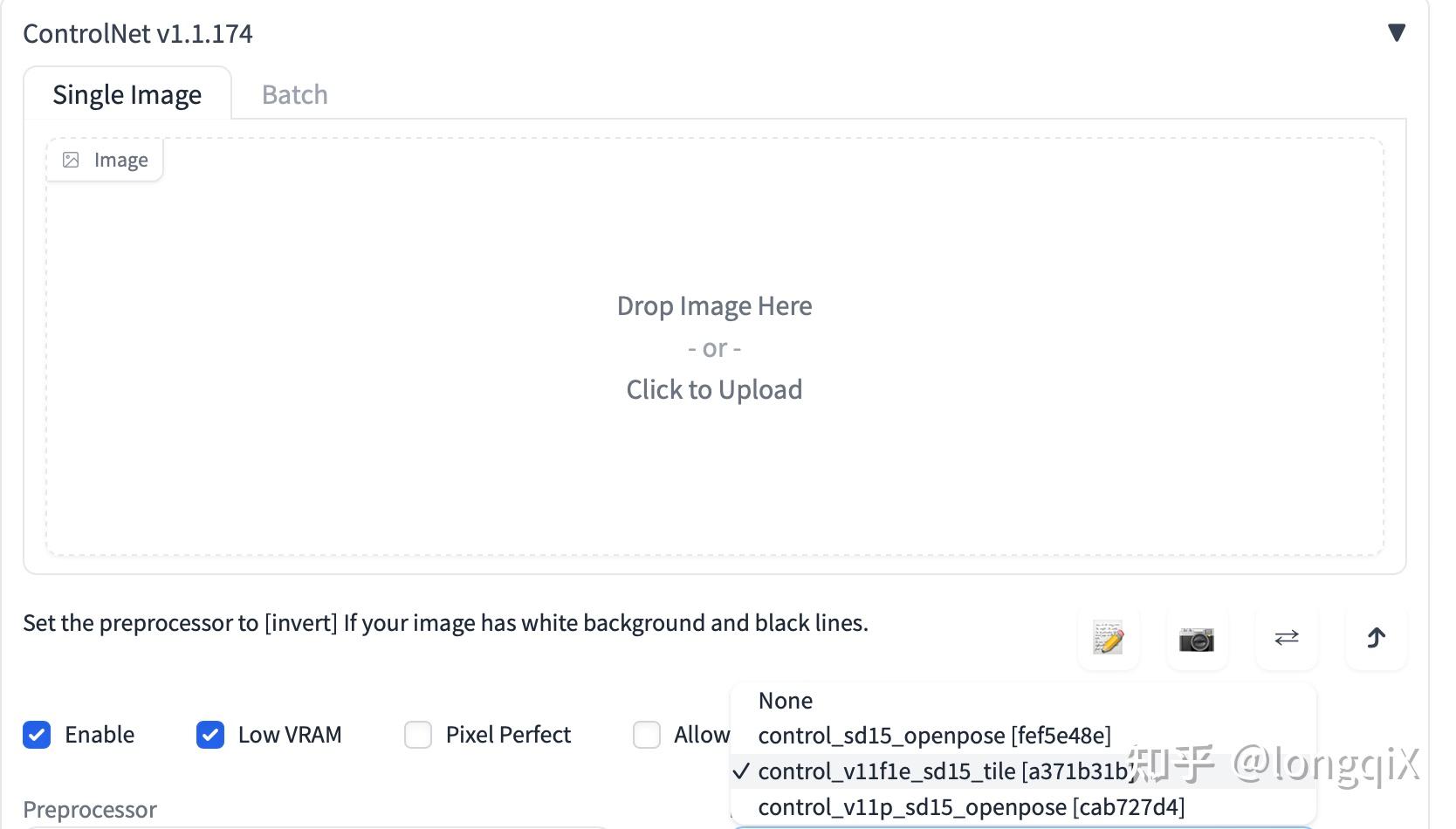Click the camera webcam icon
The image size is (1456, 829).
click(1197, 639)
